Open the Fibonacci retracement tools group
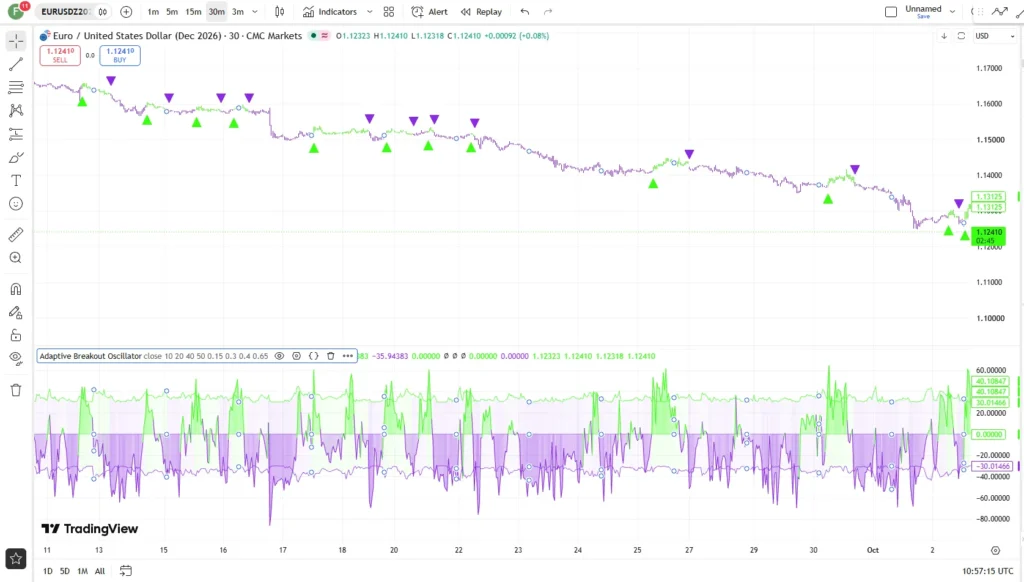 click(x=16, y=88)
